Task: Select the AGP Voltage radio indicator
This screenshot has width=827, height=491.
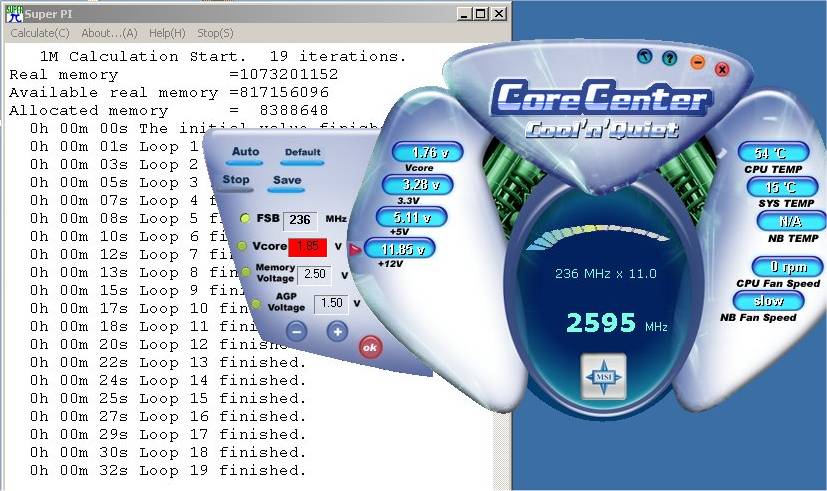Action: [x=256, y=304]
